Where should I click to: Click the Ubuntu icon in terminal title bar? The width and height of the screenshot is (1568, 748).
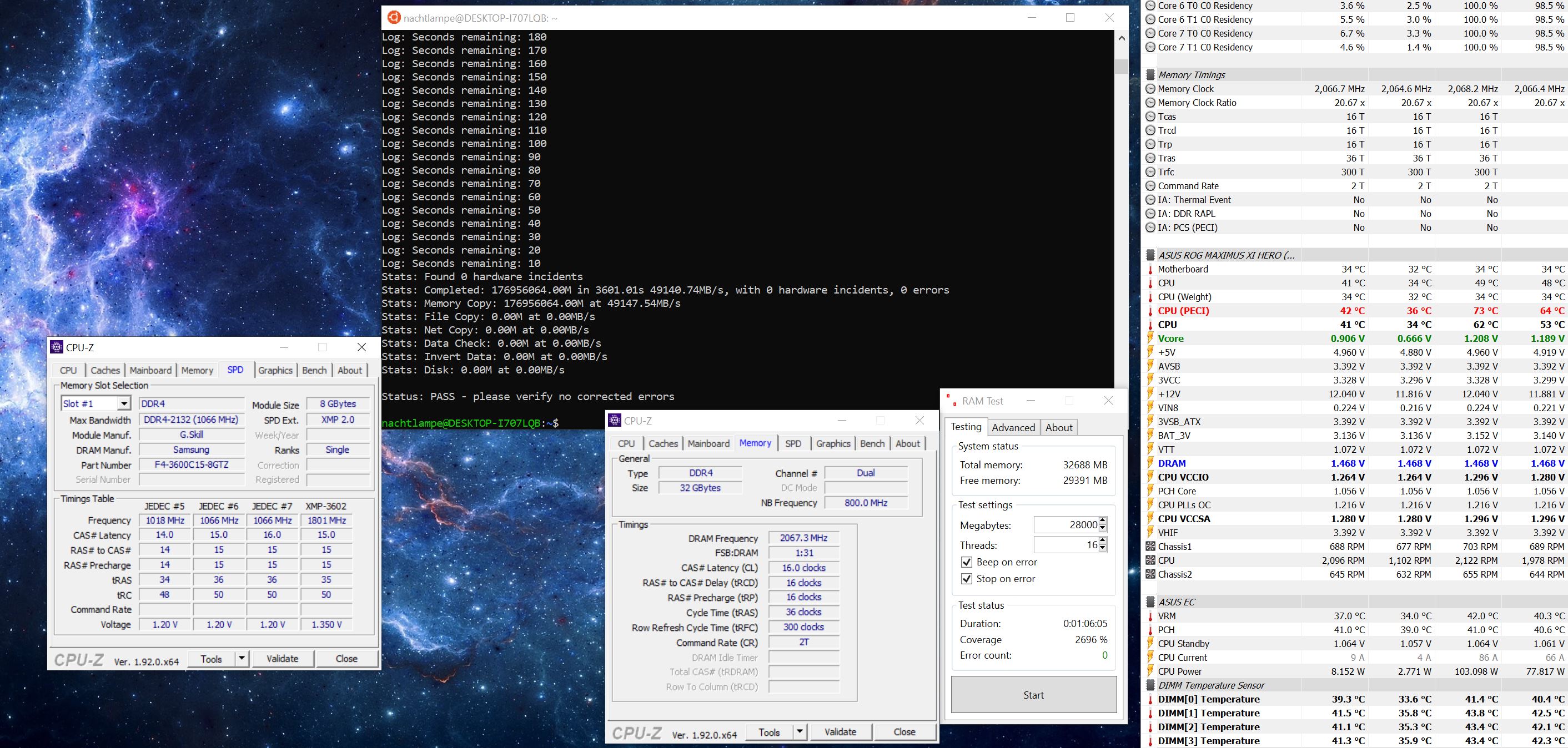(394, 18)
